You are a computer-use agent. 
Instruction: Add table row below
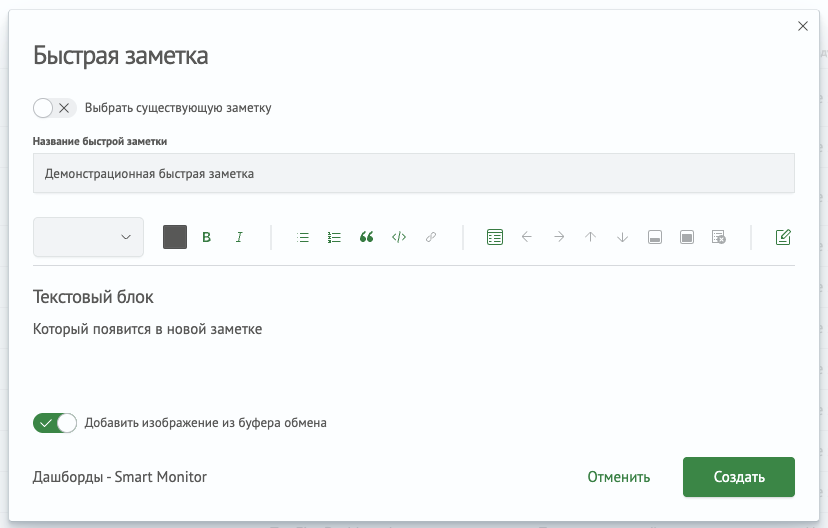(623, 237)
